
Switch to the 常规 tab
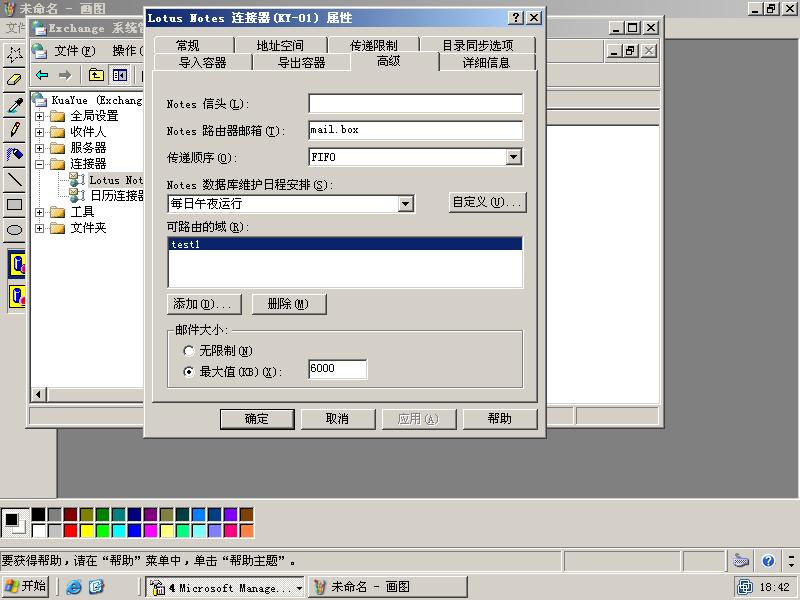188,45
